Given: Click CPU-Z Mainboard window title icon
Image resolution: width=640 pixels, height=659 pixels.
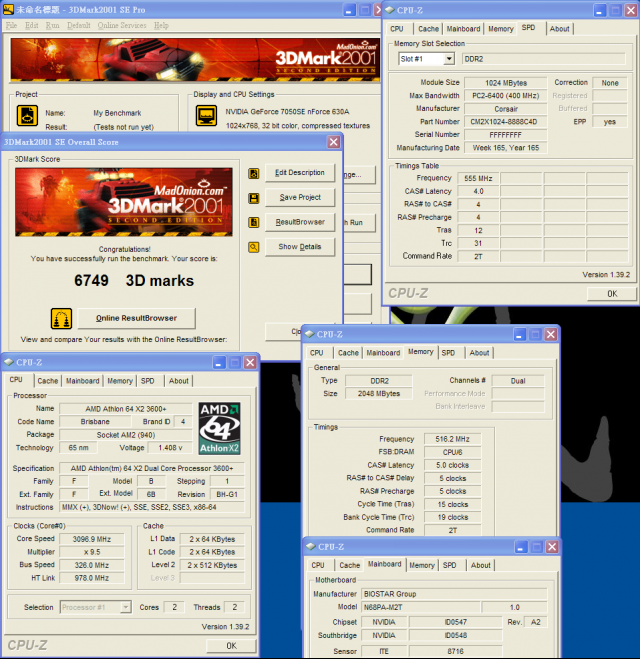Looking at the screenshot, I should [311, 546].
